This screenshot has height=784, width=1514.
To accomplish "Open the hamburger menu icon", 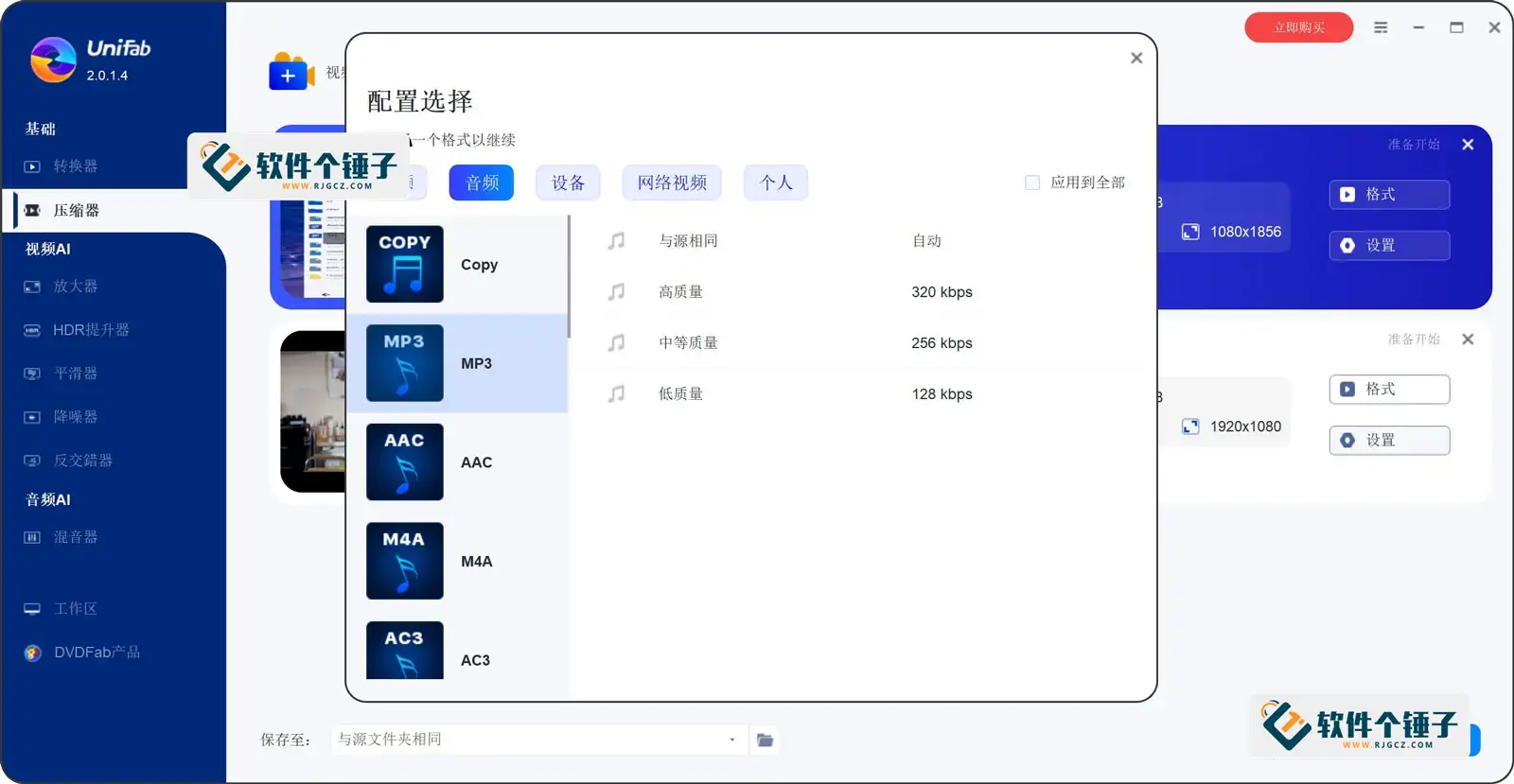I will pos(1381,27).
